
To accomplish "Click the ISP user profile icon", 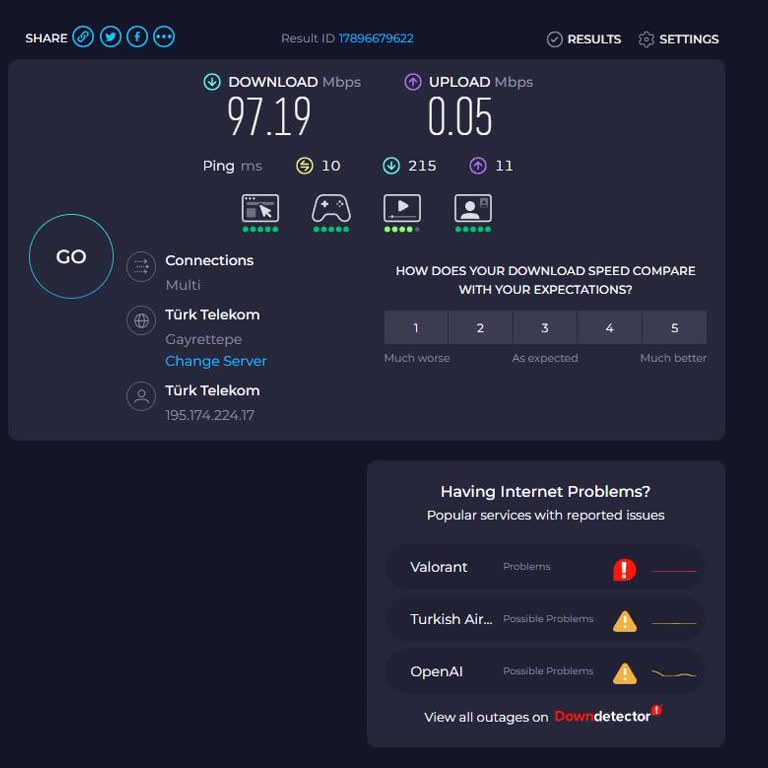I will coord(141,396).
